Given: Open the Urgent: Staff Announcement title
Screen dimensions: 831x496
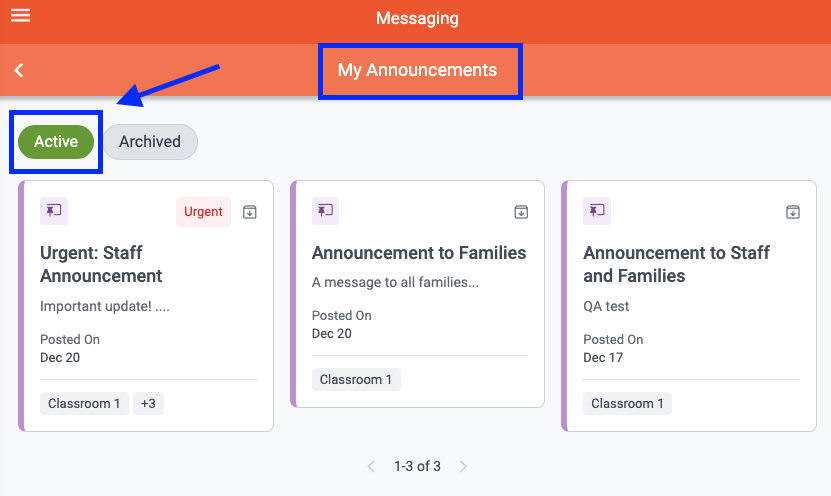Looking at the screenshot, I should (101, 264).
